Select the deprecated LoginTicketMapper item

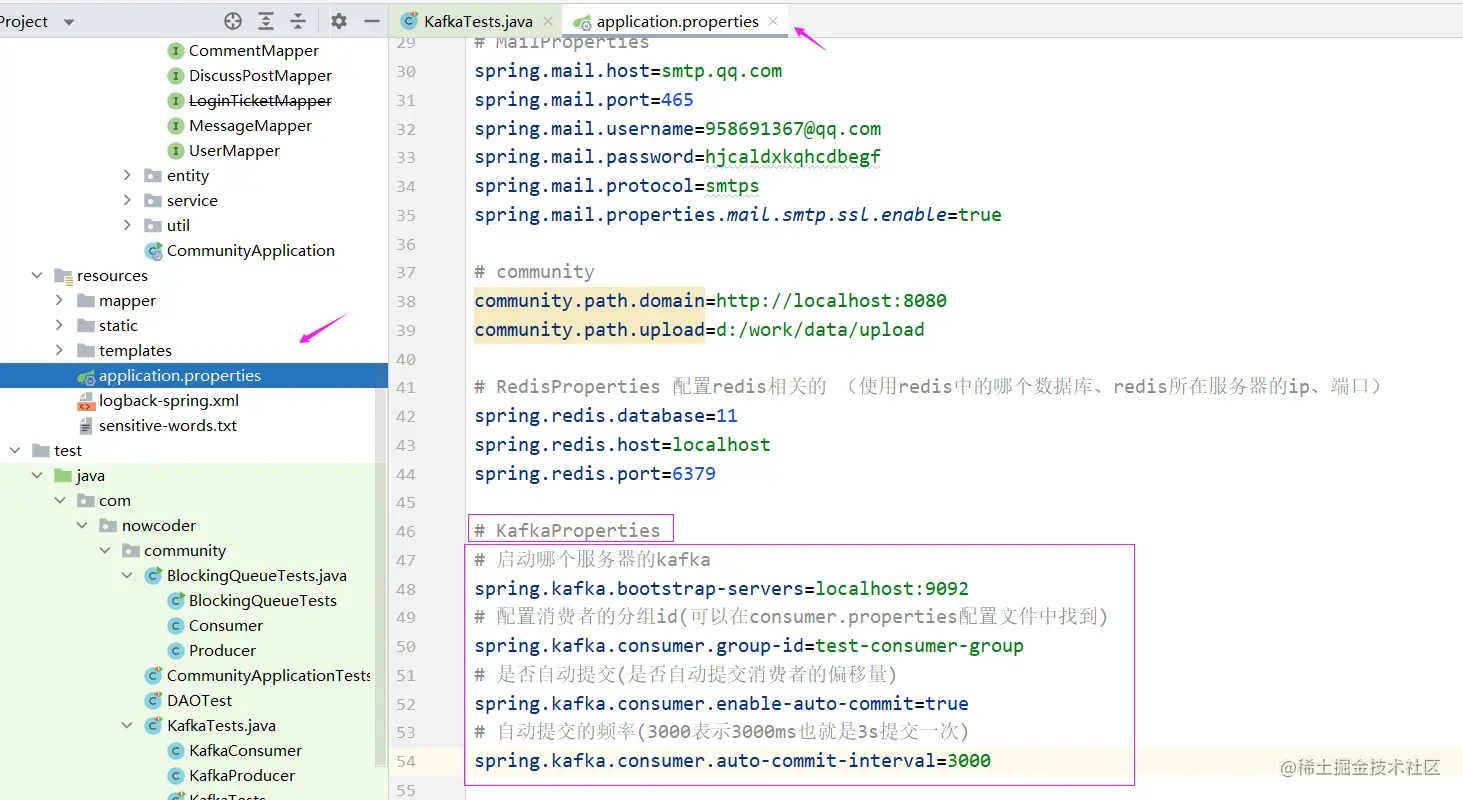[x=260, y=101]
